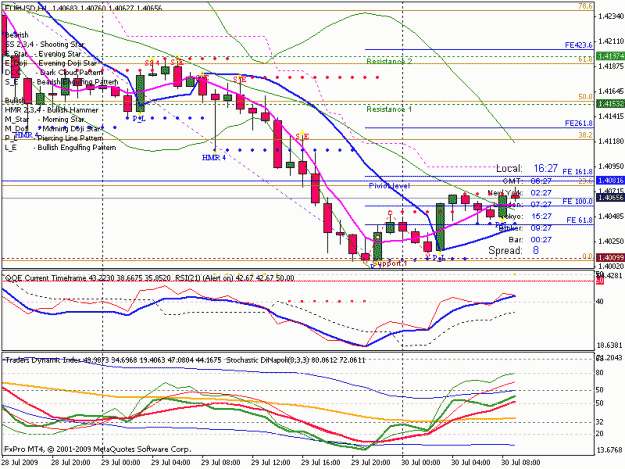This screenshot has width=625, height=469.
Task: Click the Local time 16:27 readout
Action: (527, 169)
